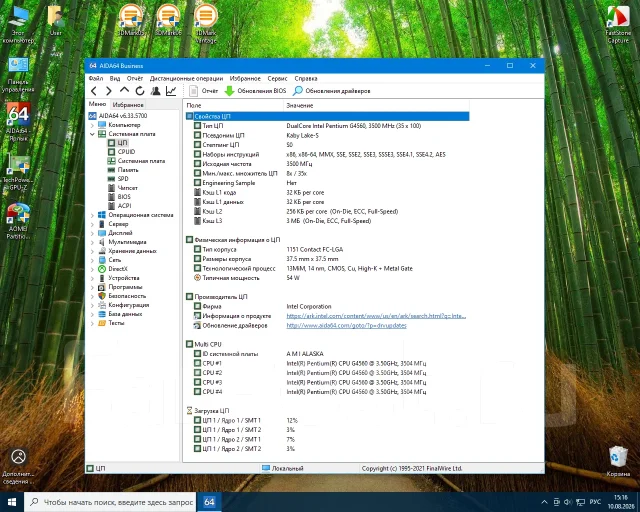This screenshot has height=512, width=640.
Task: Open AOMEI Partition desktop shortcut
Action: pos(18,221)
